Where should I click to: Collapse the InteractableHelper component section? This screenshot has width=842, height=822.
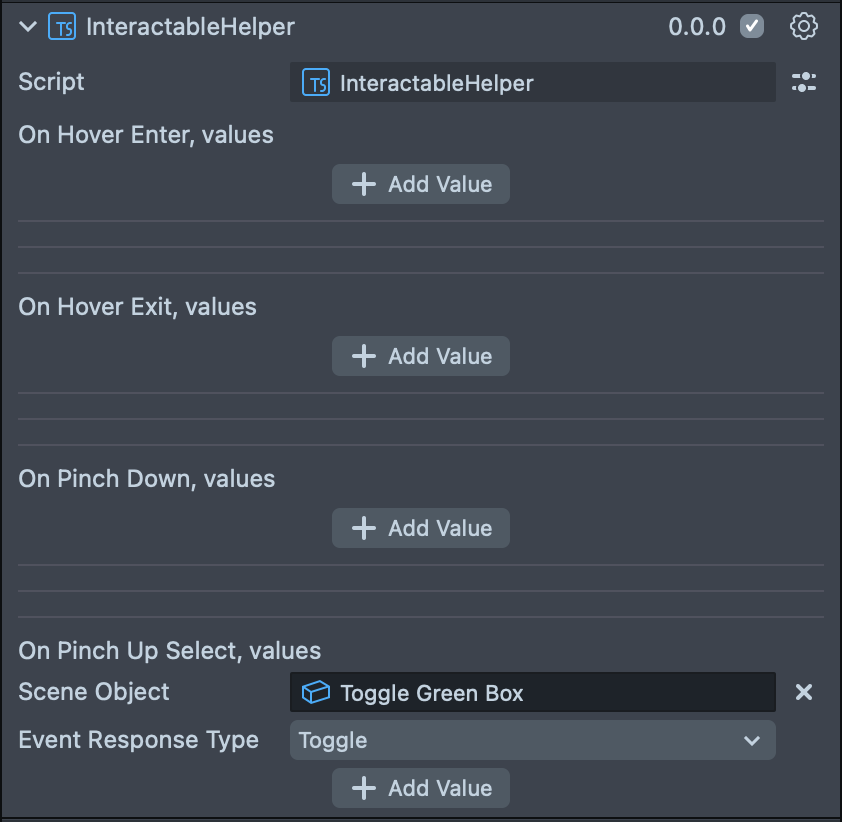(x=28, y=27)
